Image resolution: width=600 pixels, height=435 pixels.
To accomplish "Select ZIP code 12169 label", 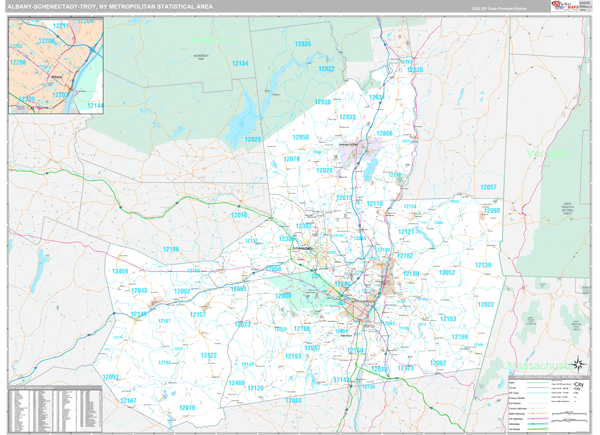I will tap(460, 337).
